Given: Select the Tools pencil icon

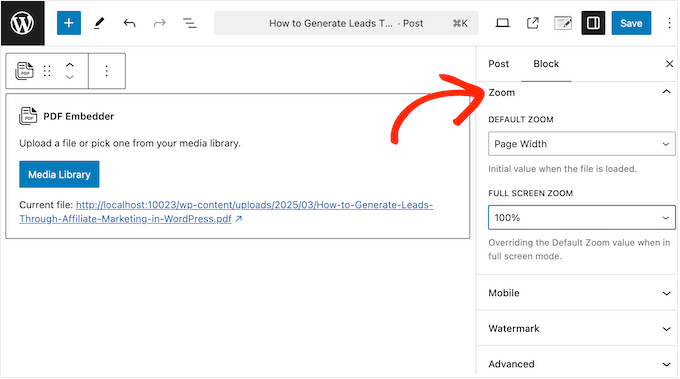Looking at the screenshot, I should pos(99,23).
